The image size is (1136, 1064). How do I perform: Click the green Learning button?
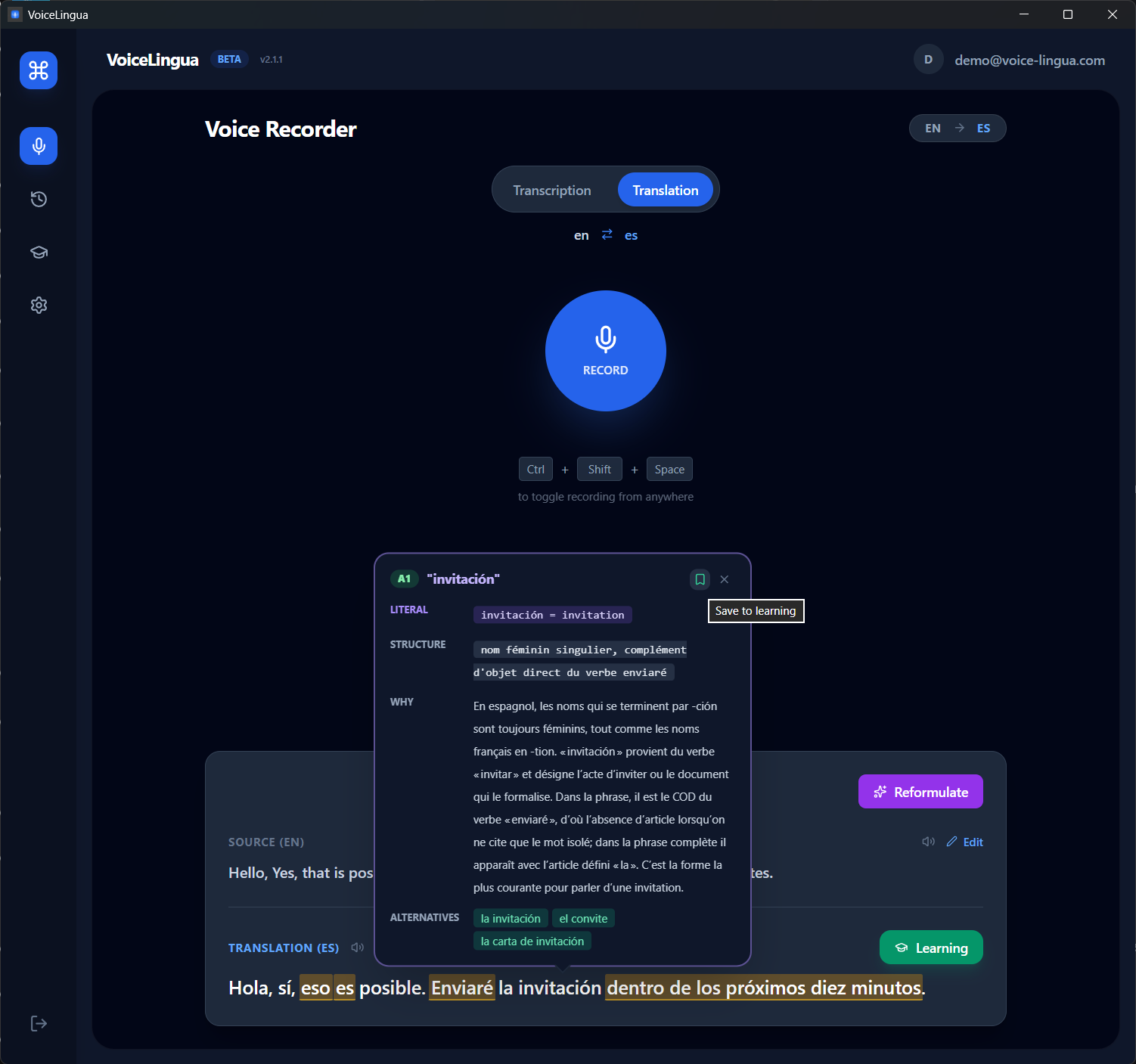point(931,948)
